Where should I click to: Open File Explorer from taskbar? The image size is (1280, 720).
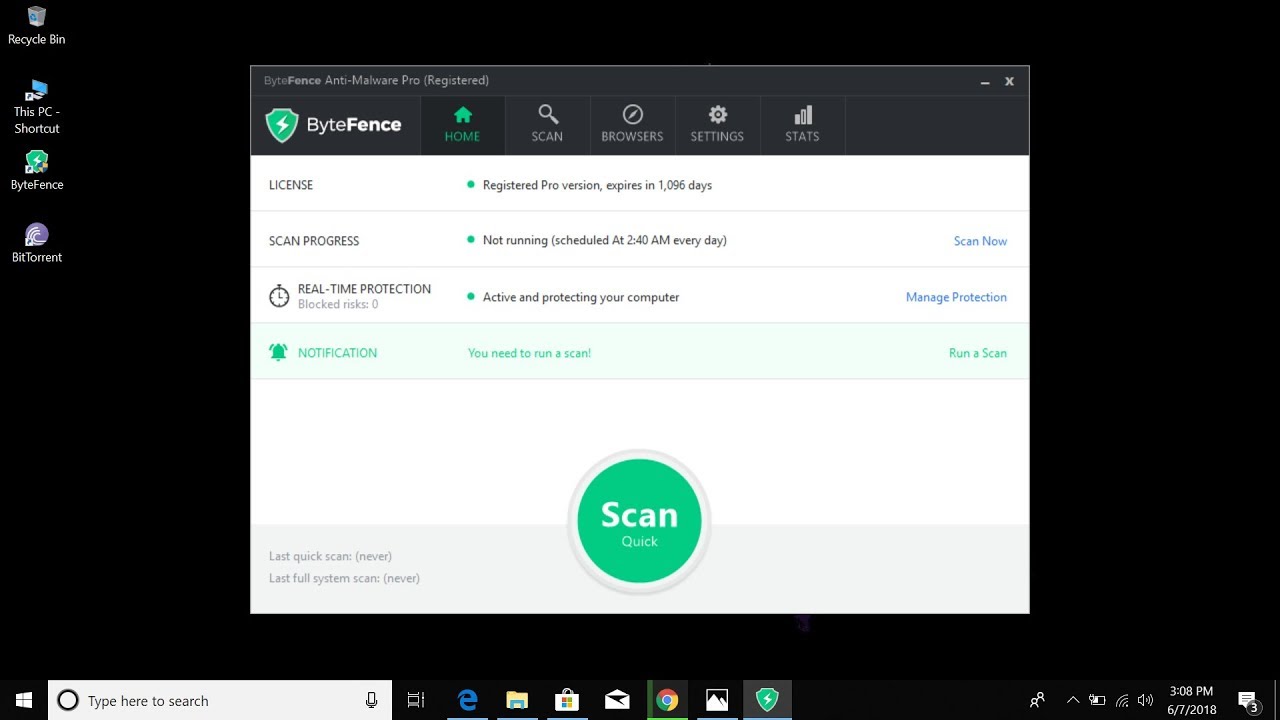(517, 701)
